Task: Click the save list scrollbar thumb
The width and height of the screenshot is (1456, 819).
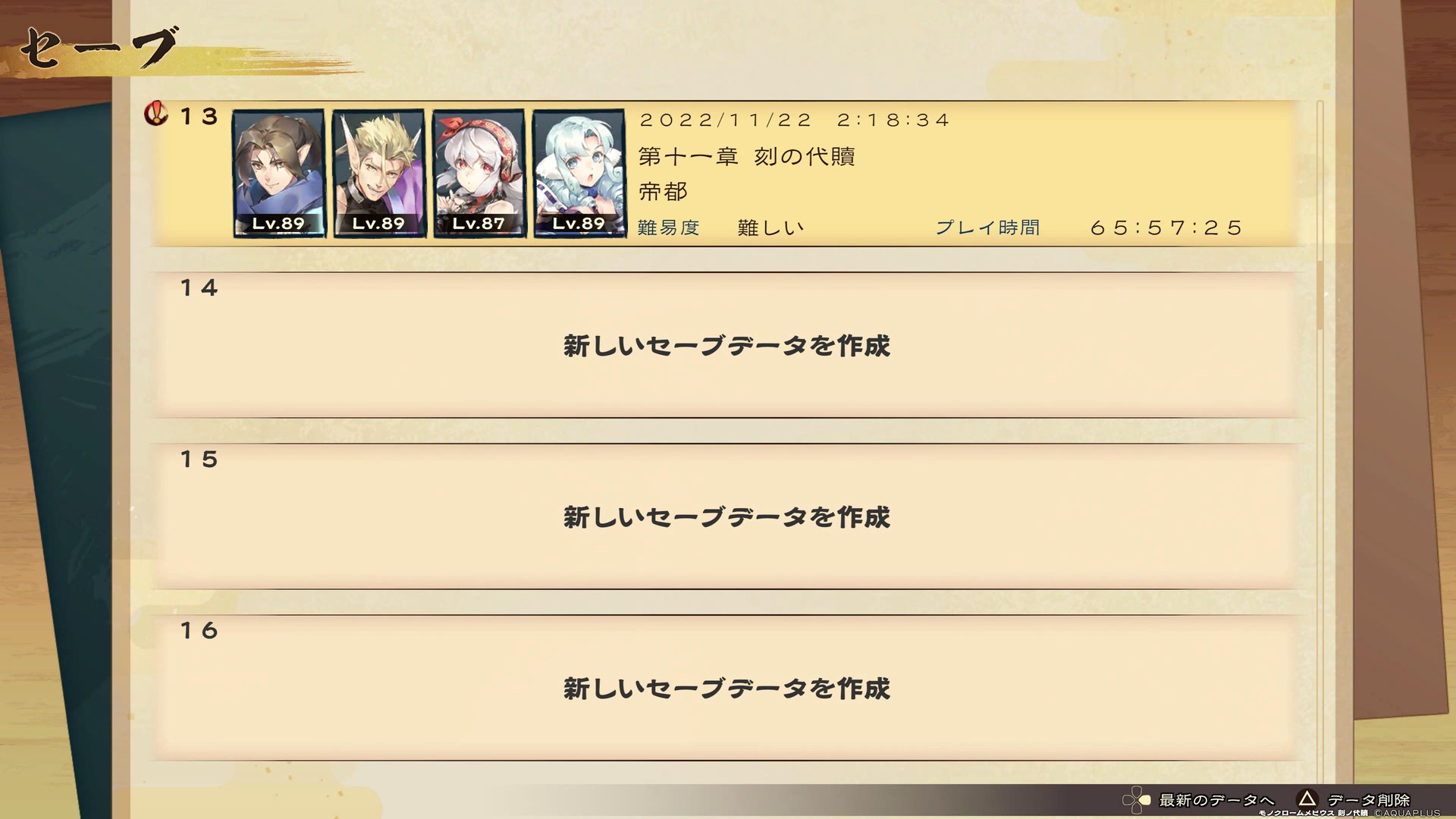Action: (1320, 294)
